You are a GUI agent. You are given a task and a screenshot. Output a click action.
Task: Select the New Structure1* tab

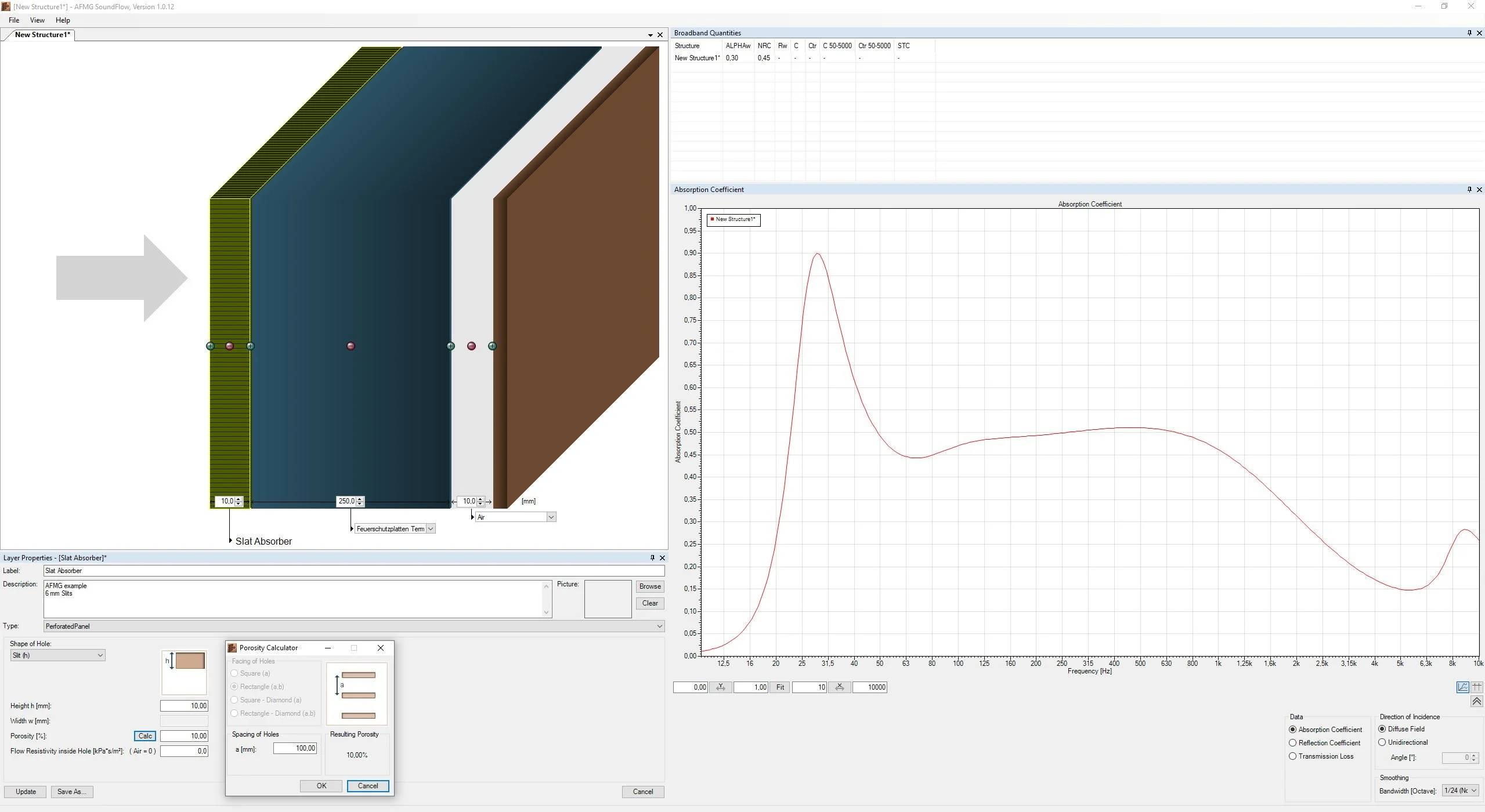point(42,35)
